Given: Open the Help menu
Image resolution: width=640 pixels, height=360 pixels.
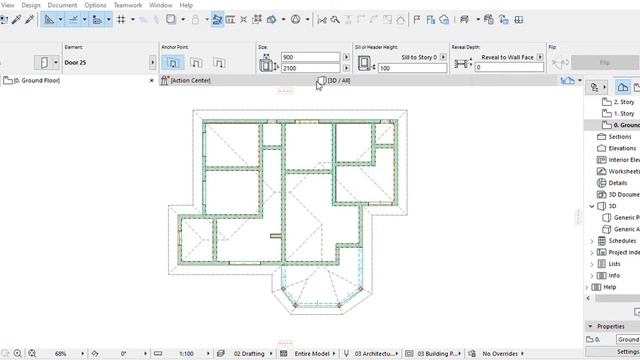Looking at the screenshot, I should (x=186, y=5).
